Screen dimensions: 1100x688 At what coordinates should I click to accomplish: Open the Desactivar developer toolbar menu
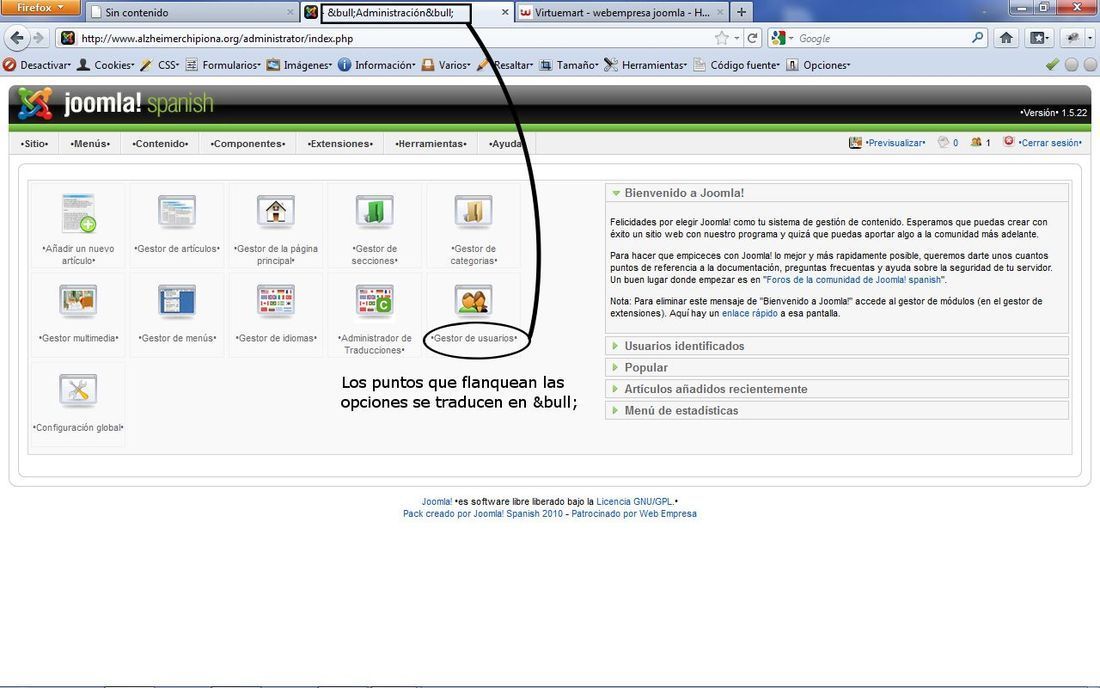click(x=37, y=65)
